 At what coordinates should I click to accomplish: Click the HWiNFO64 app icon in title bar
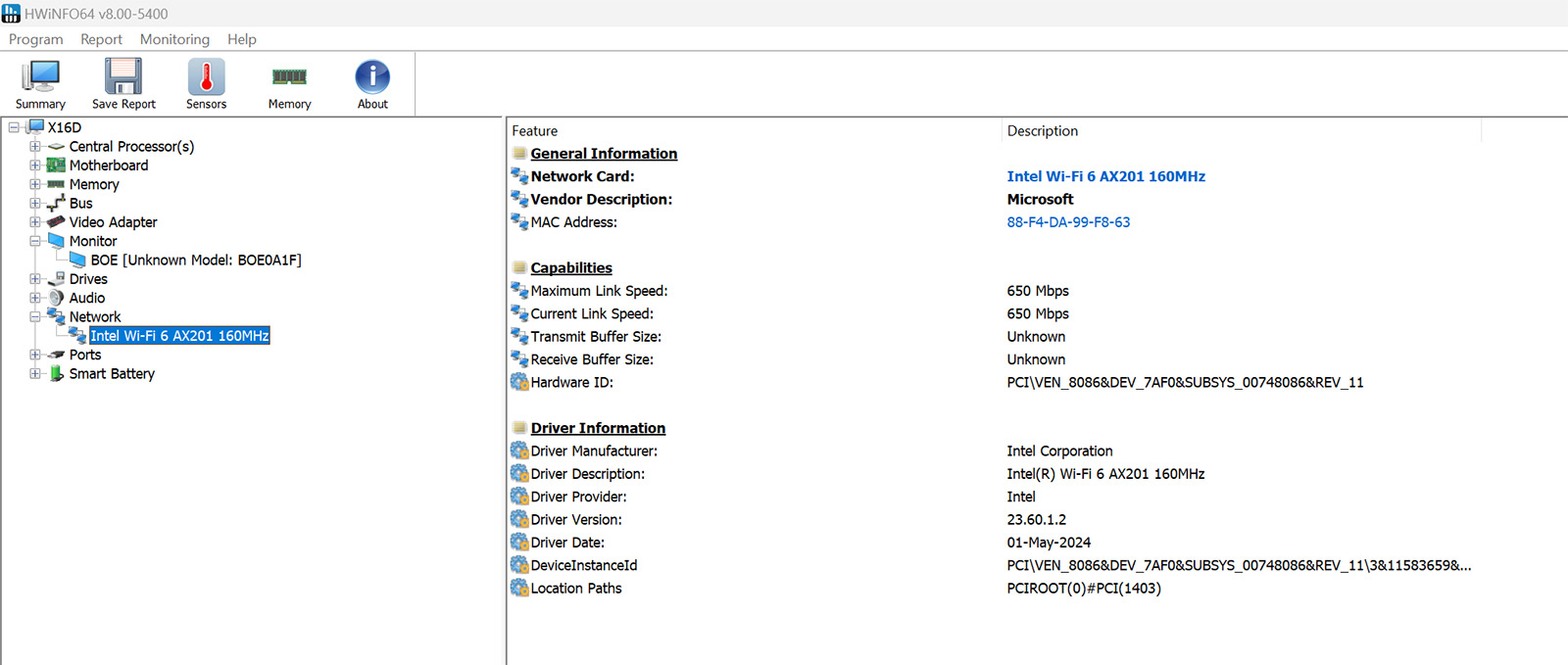pyautogui.click(x=11, y=14)
